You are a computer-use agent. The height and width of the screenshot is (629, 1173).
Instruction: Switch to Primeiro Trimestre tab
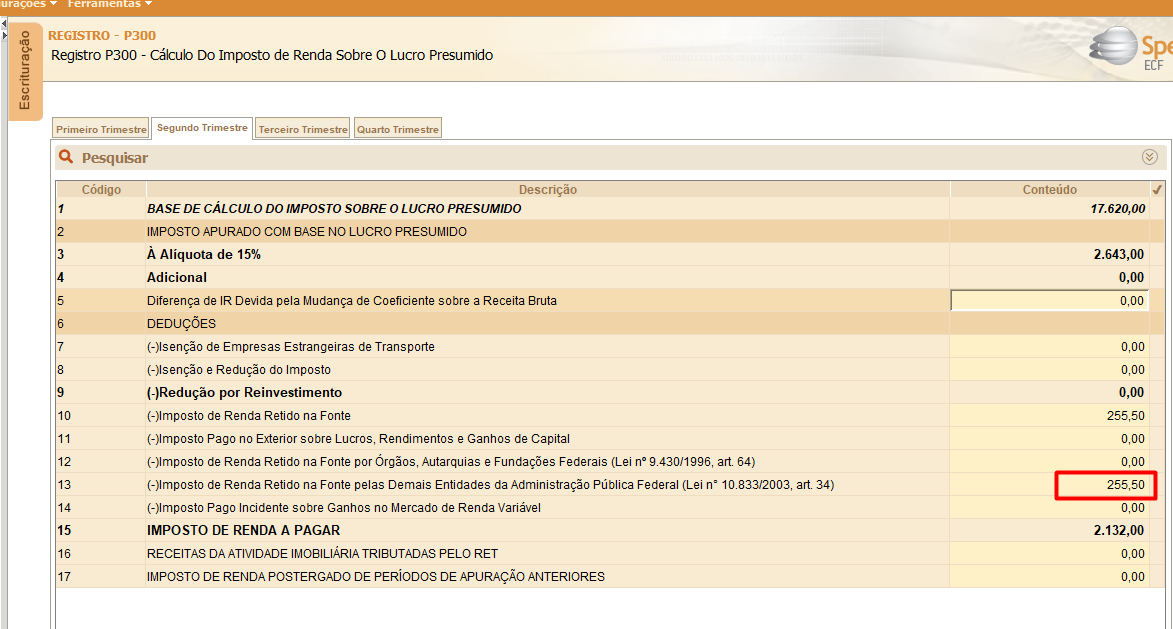coord(101,129)
